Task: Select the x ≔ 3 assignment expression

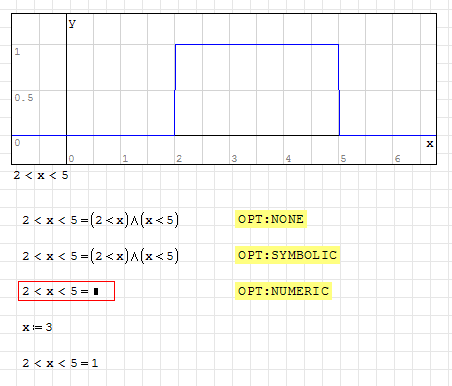Action: point(37,327)
